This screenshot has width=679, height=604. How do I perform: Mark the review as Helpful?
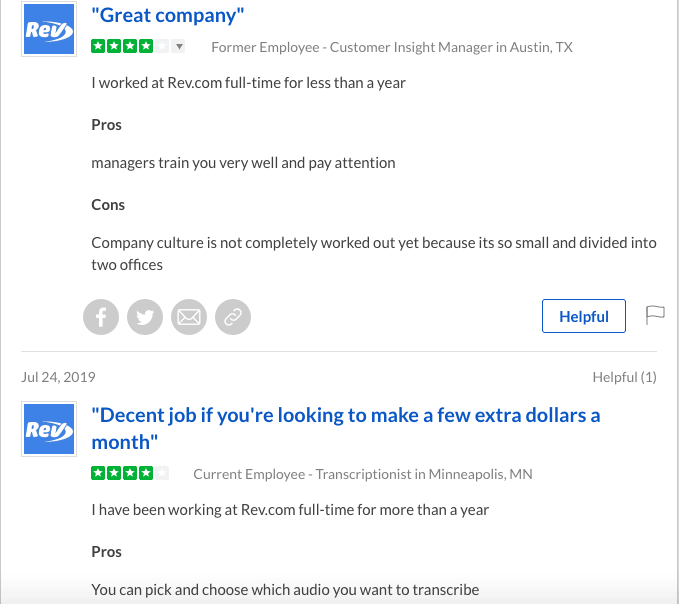[584, 316]
